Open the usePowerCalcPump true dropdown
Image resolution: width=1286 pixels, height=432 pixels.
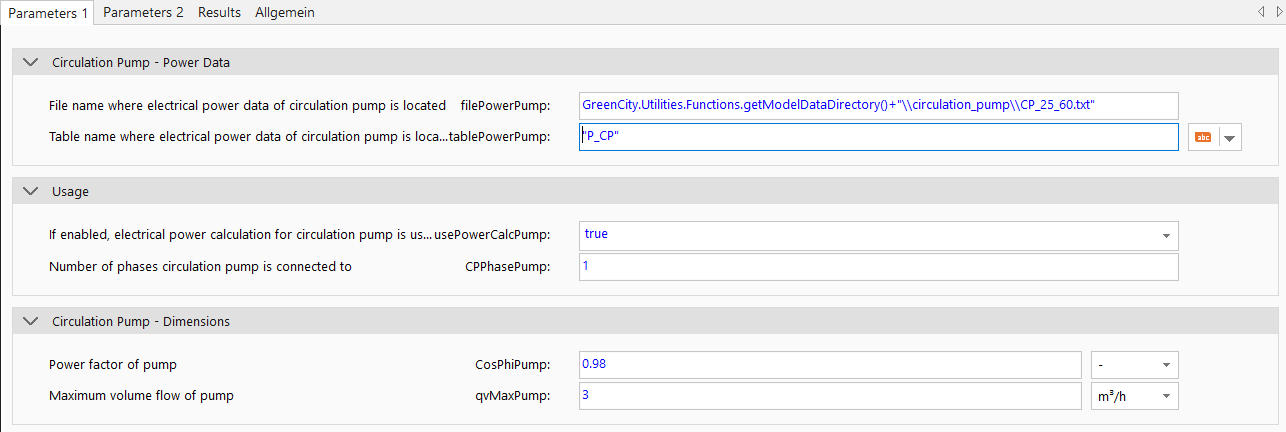878,235
